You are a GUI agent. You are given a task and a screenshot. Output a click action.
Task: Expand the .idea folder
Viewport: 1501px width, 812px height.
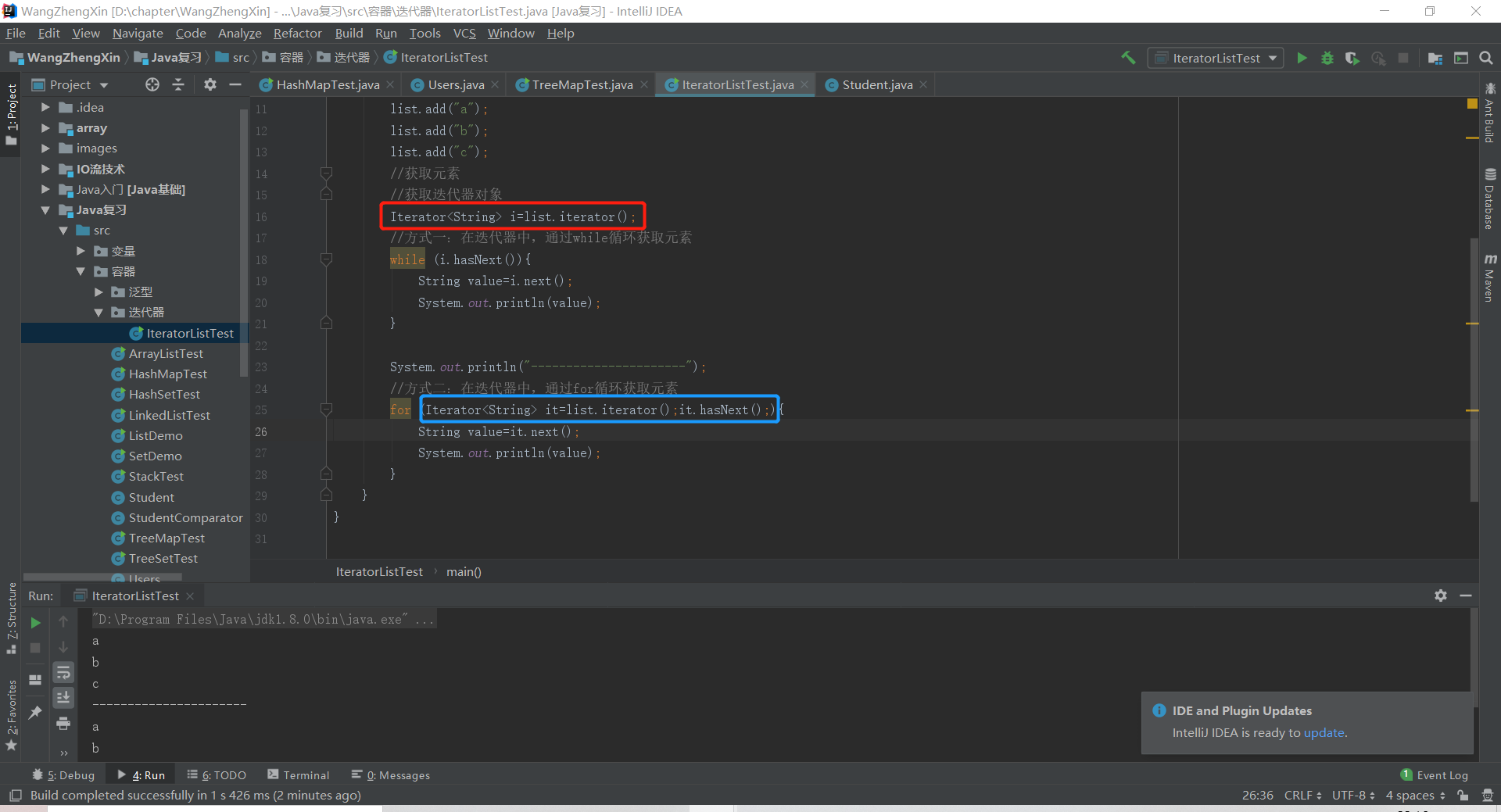[45, 107]
